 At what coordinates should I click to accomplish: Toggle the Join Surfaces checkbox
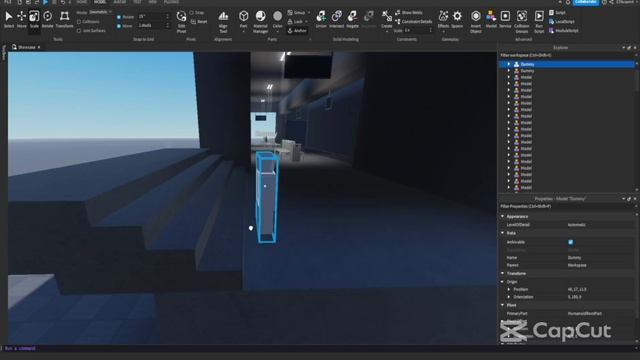coord(79,31)
